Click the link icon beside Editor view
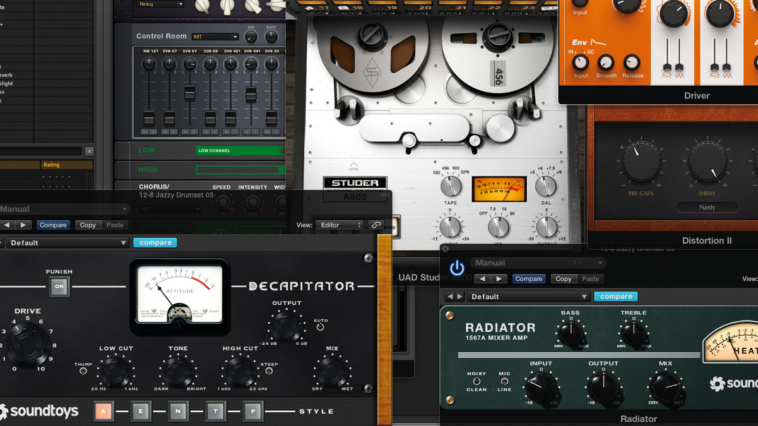Image resolution: width=758 pixels, height=426 pixels. [376, 225]
